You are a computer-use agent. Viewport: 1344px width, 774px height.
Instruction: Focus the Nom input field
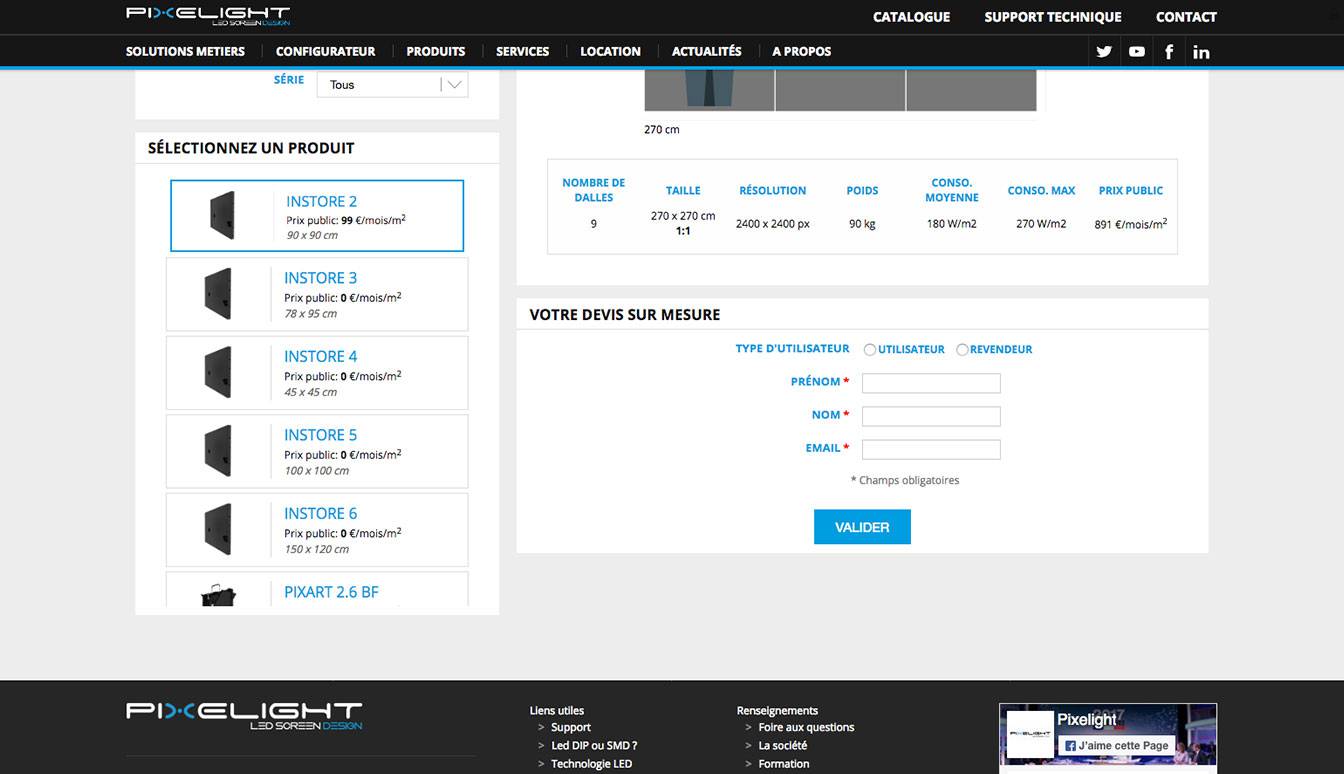click(931, 416)
